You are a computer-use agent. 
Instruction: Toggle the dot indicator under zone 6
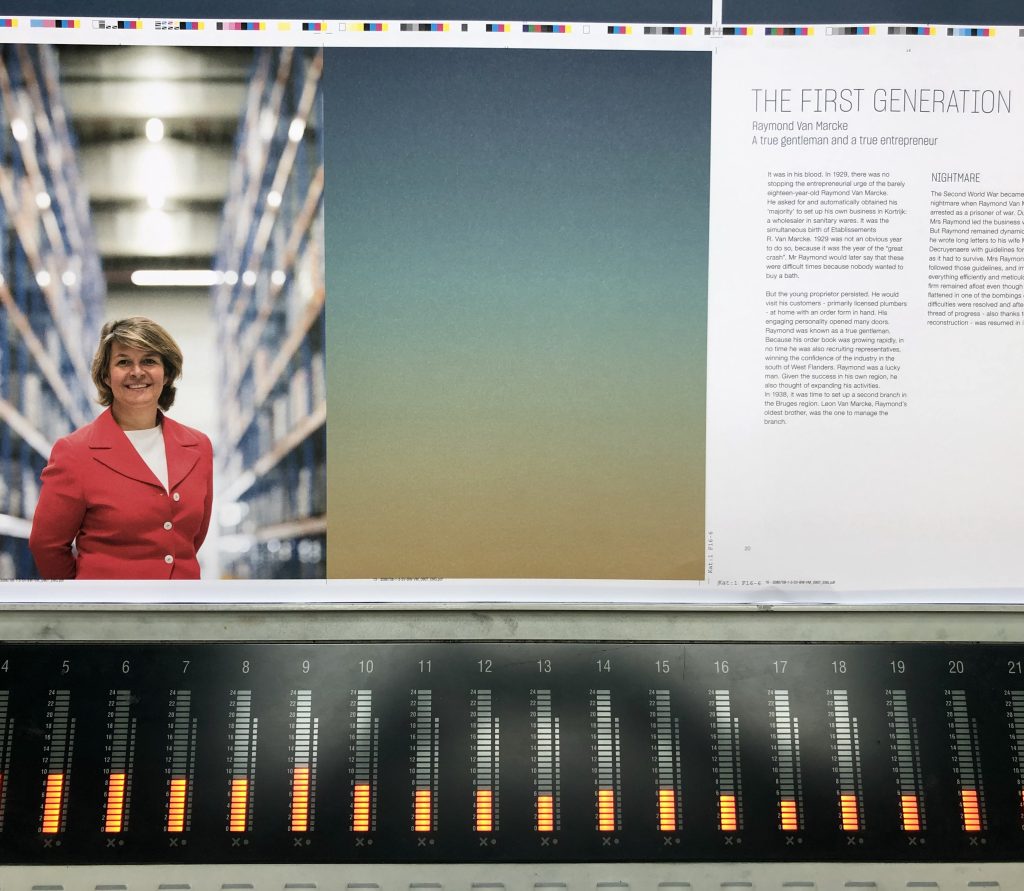[119, 842]
